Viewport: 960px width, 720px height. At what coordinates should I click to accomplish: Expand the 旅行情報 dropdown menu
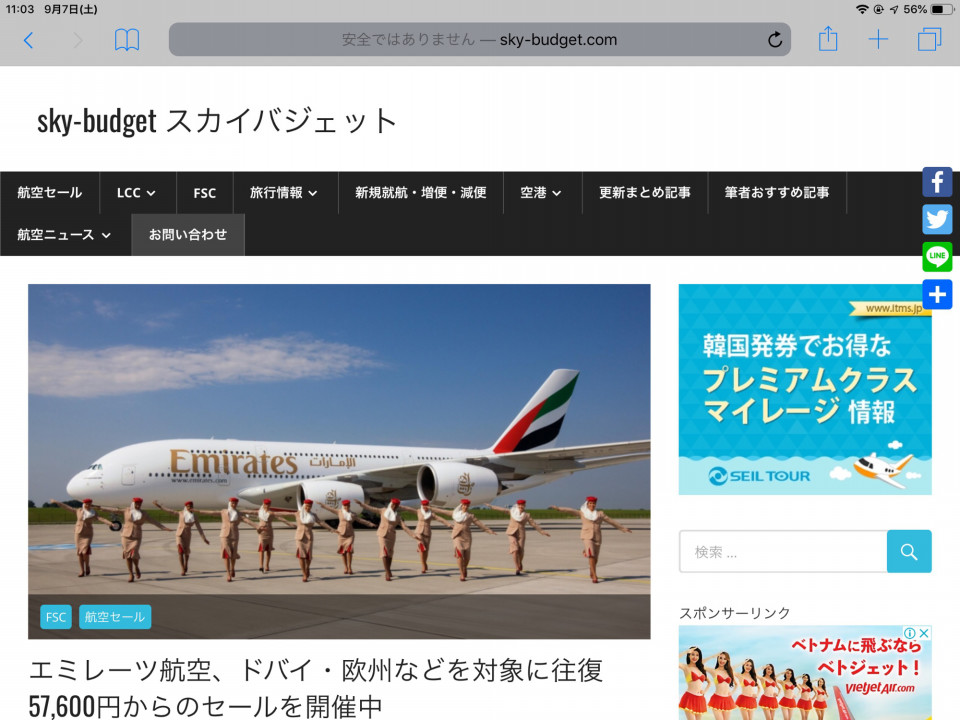click(283, 193)
